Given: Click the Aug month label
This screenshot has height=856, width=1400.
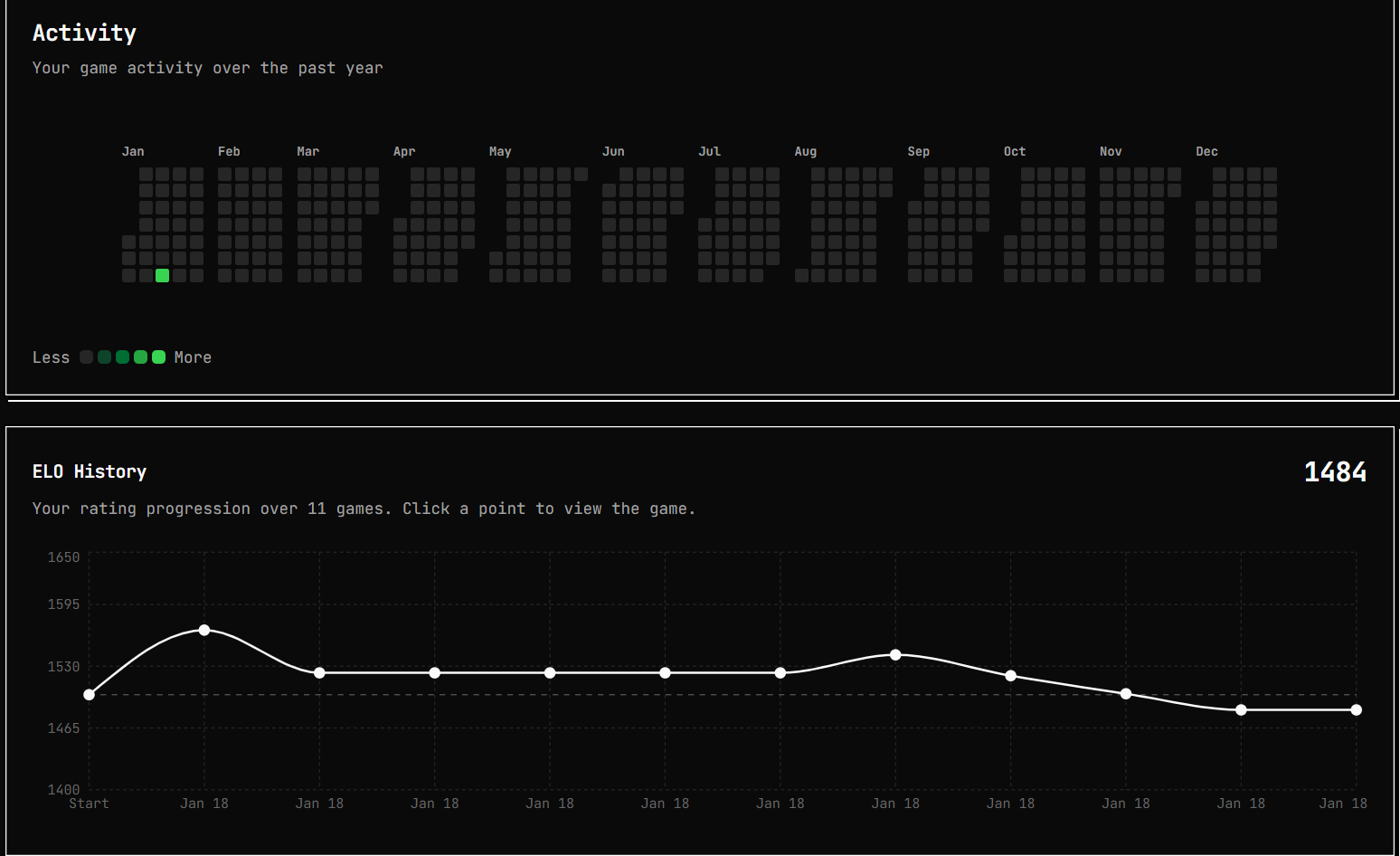Looking at the screenshot, I should click(x=806, y=151).
